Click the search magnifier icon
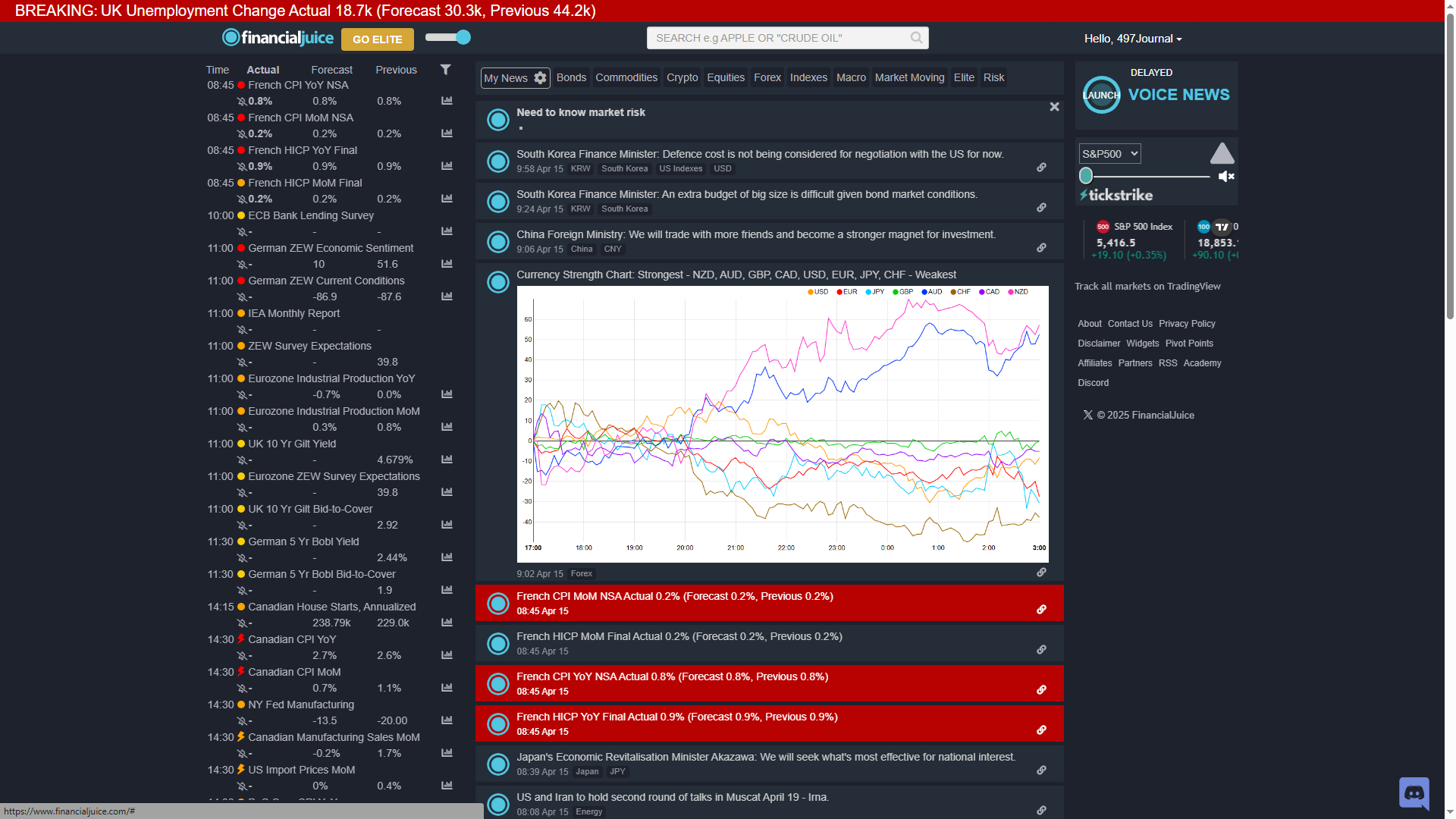The height and width of the screenshot is (819, 1456). click(x=916, y=38)
